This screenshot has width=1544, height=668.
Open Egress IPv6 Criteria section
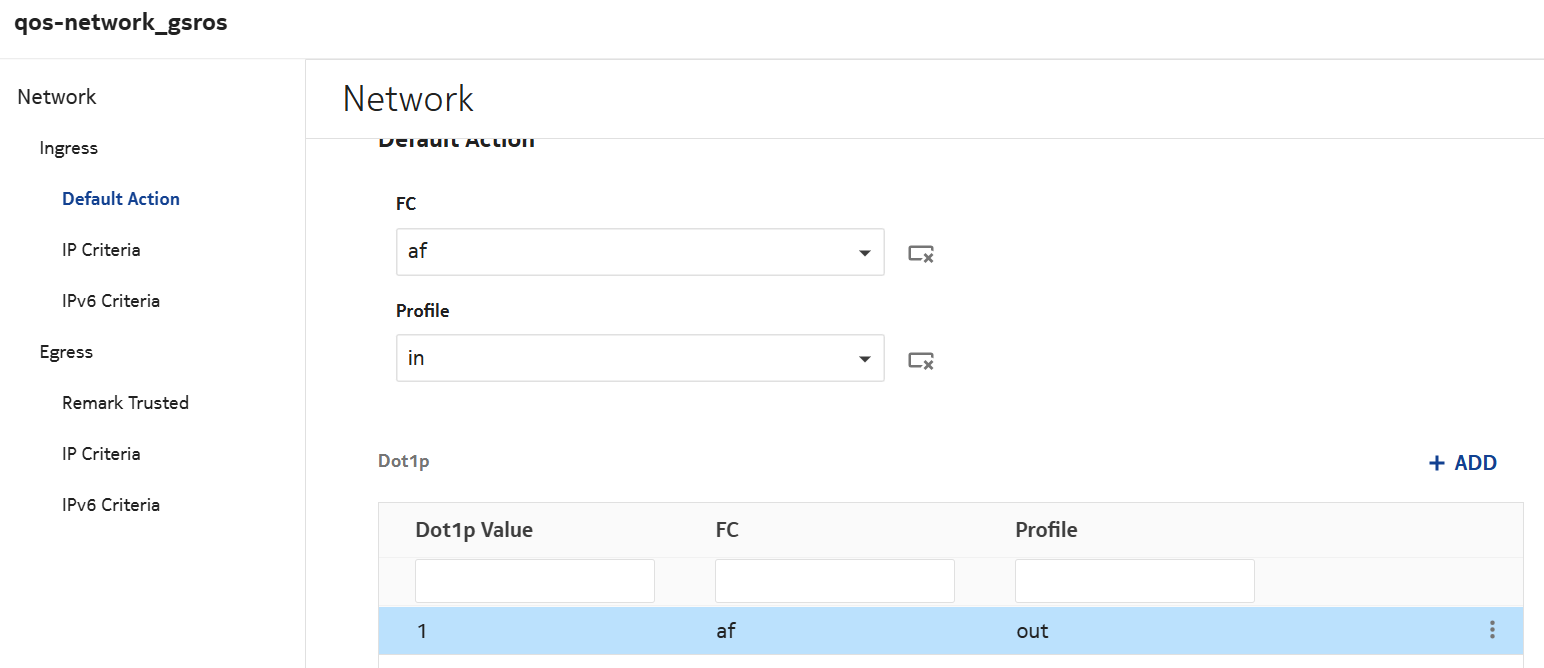[x=111, y=505]
